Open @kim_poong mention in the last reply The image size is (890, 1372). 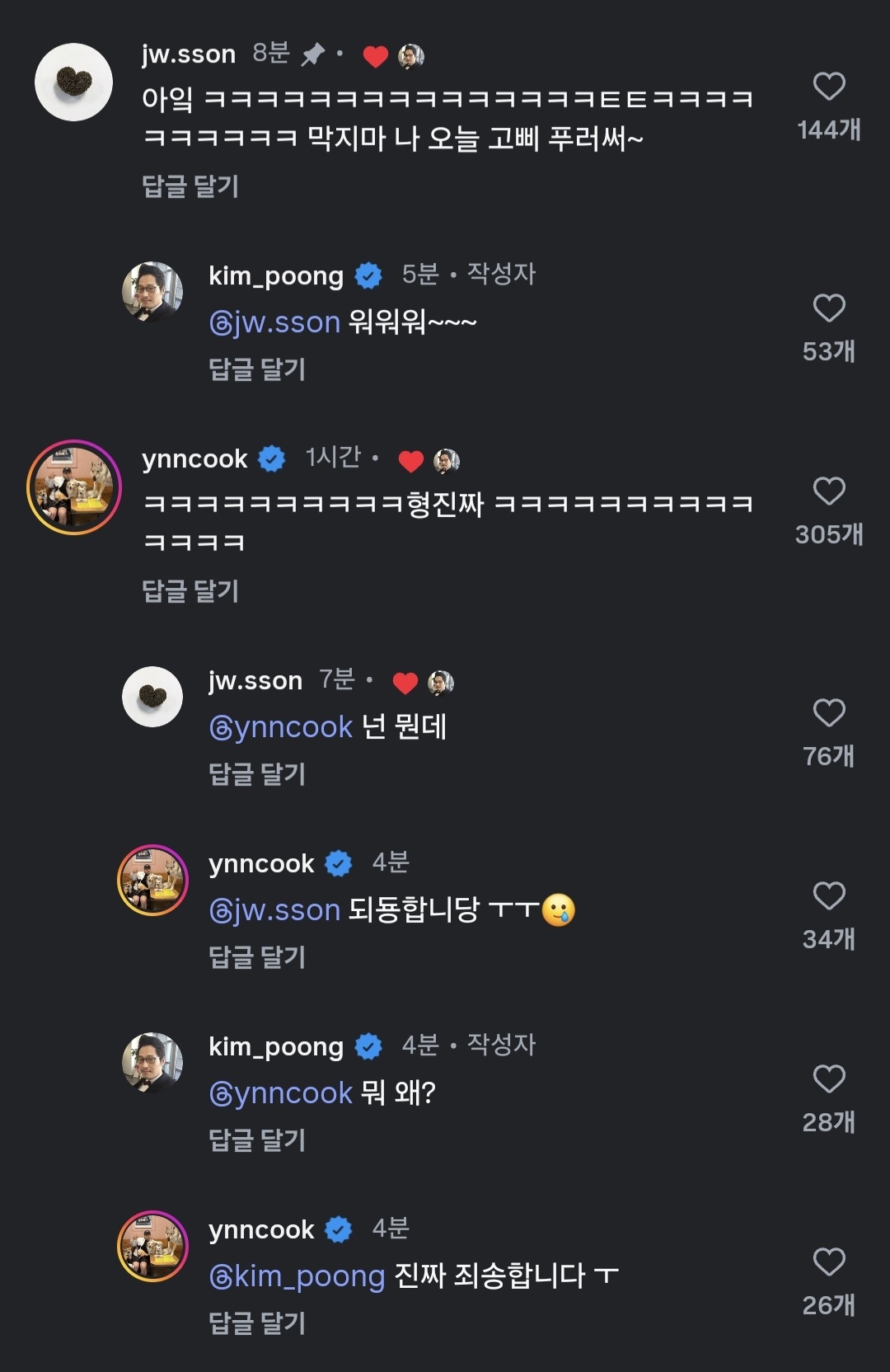pyautogui.click(x=297, y=1276)
